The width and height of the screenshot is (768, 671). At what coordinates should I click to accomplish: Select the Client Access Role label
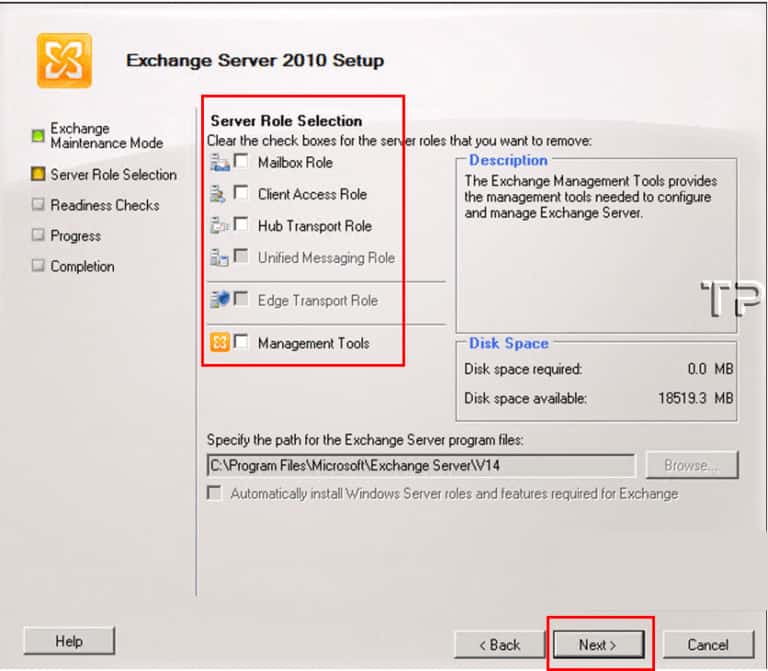312,194
